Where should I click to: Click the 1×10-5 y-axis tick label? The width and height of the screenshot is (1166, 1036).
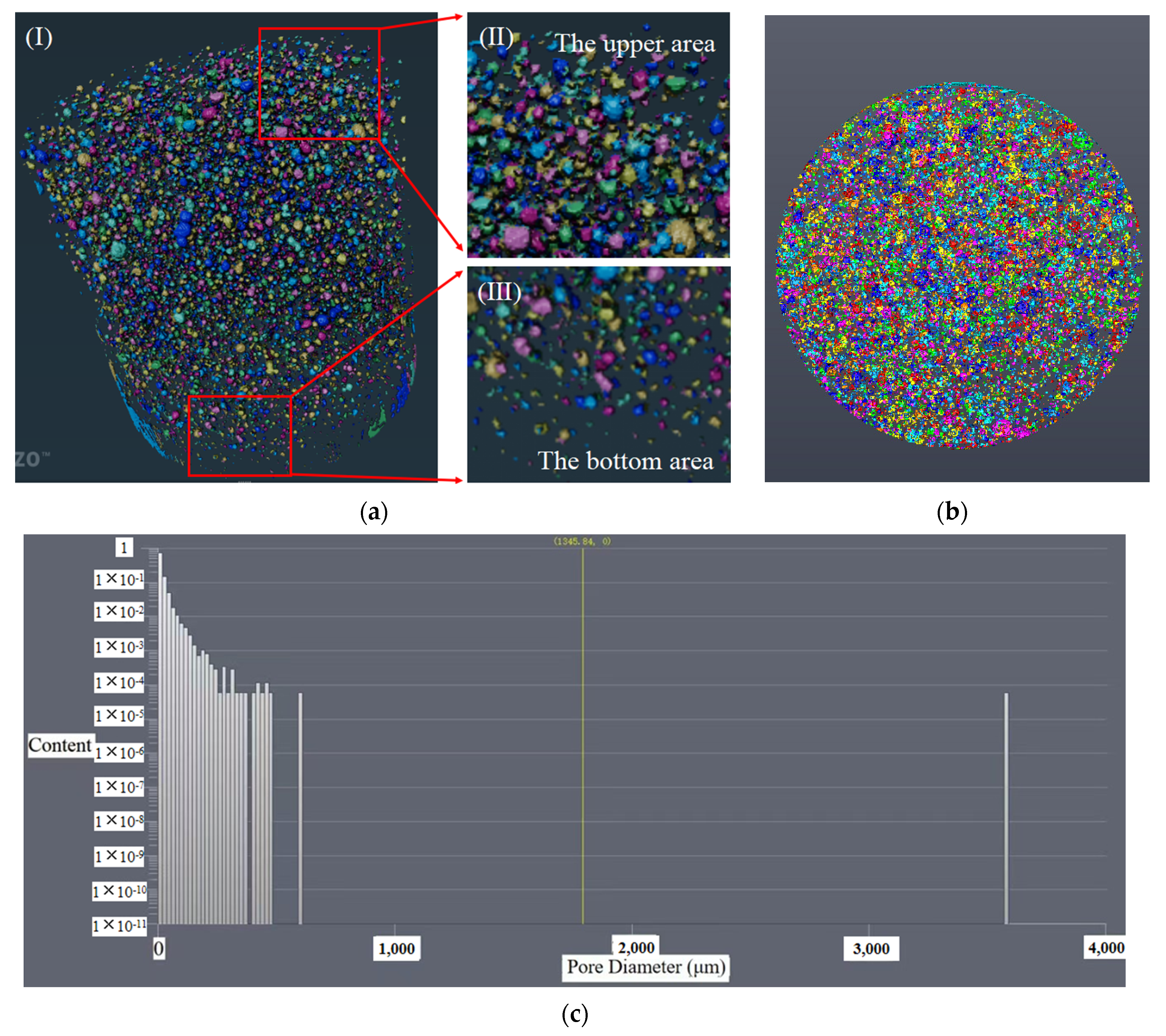tap(119, 716)
